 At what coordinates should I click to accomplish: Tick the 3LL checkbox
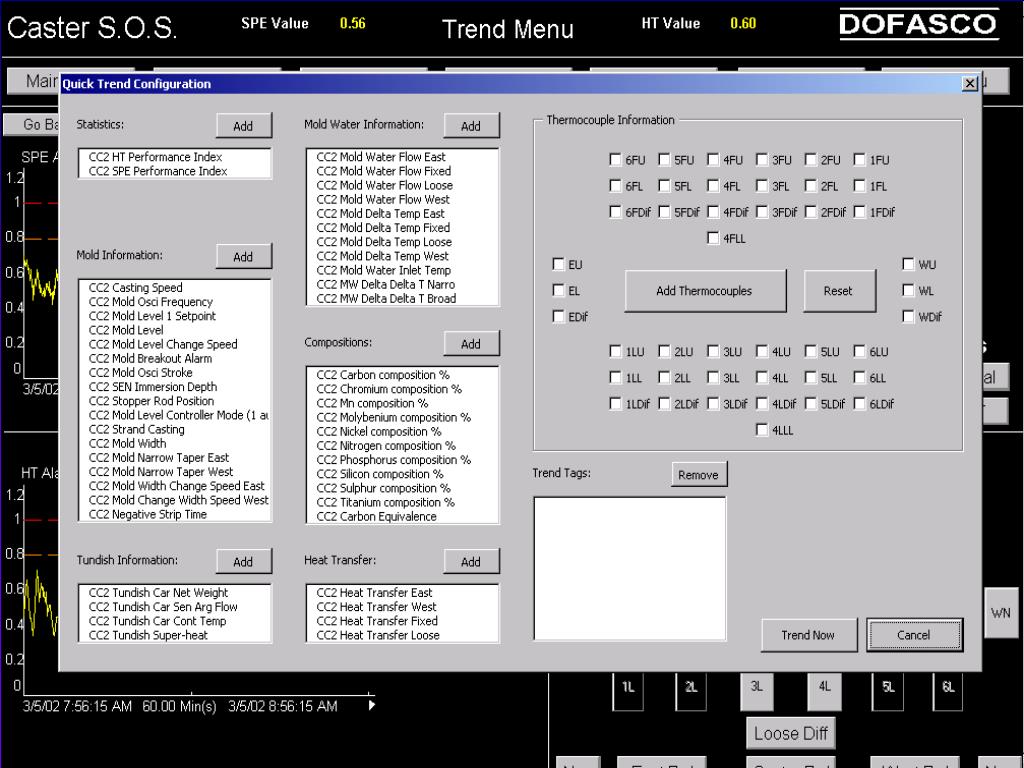coord(712,377)
